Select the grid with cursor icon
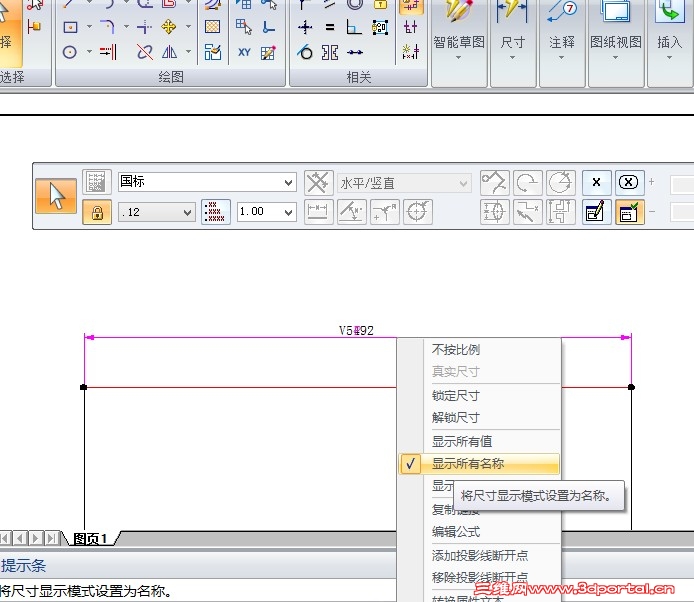Viewport: 694px width, 602px height. [x=244, y=27]
